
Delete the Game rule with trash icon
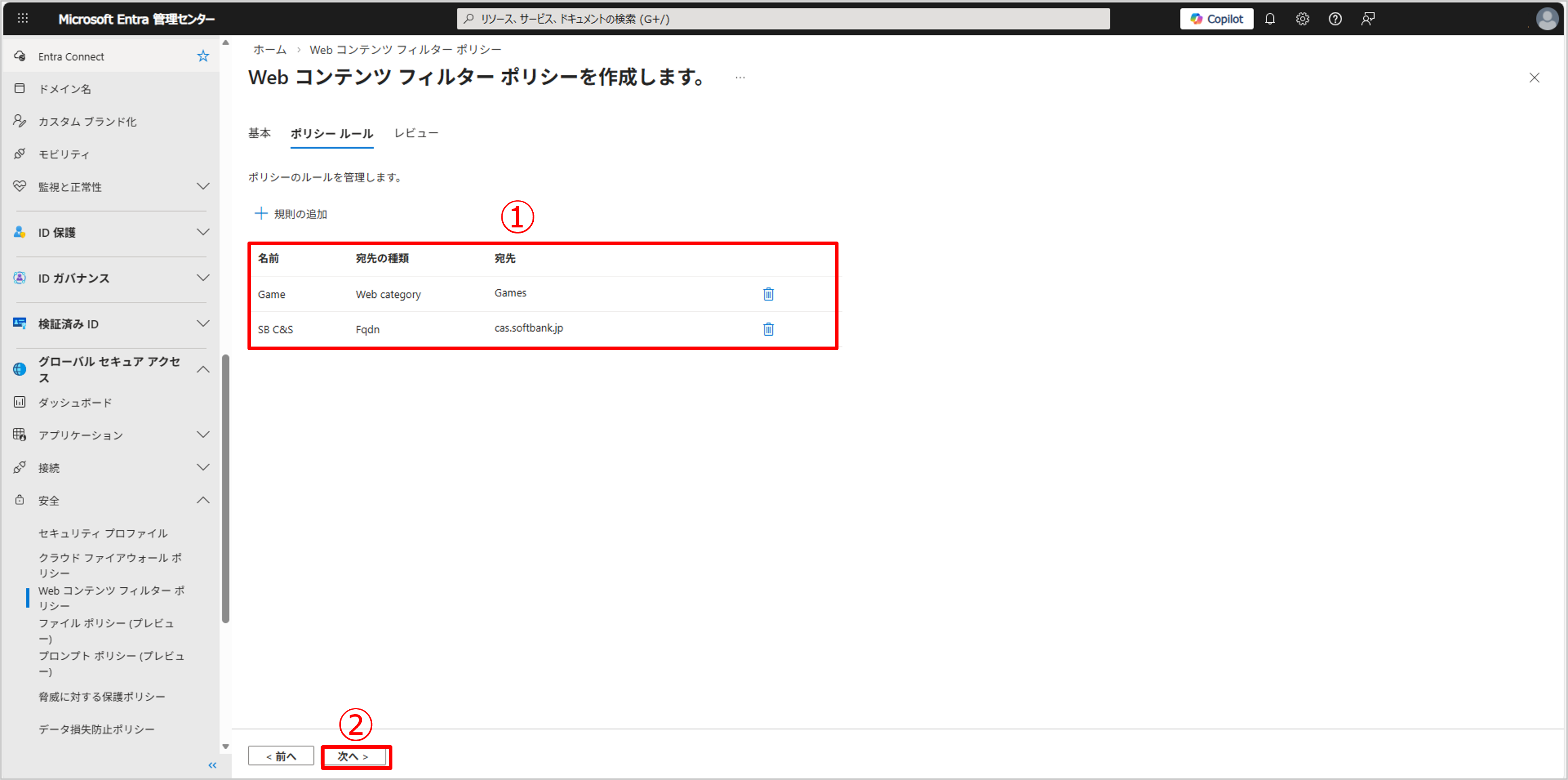click(x=768, y=294)
